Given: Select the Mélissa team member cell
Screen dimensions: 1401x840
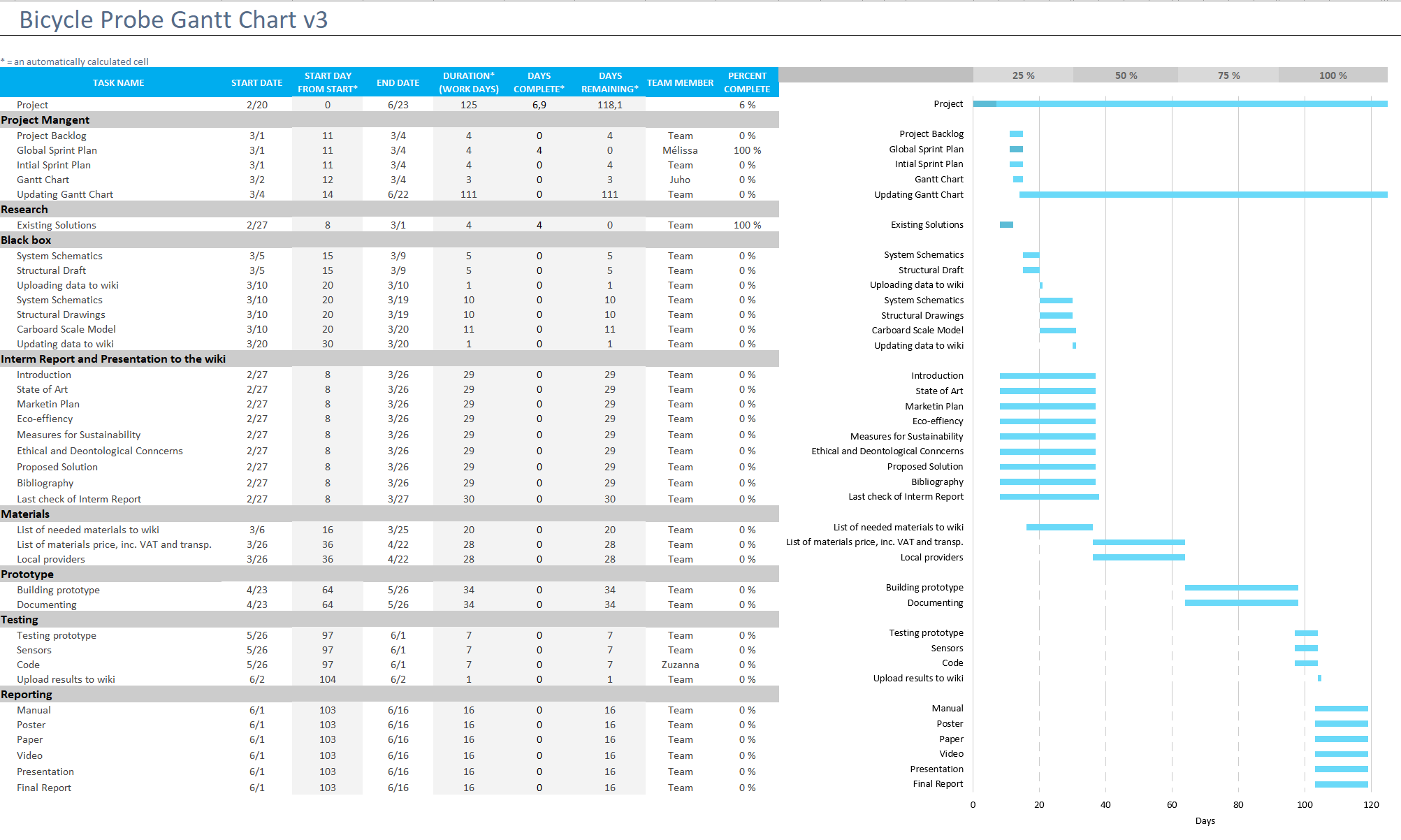Looking at the screenshot, I should pos(680,150).
